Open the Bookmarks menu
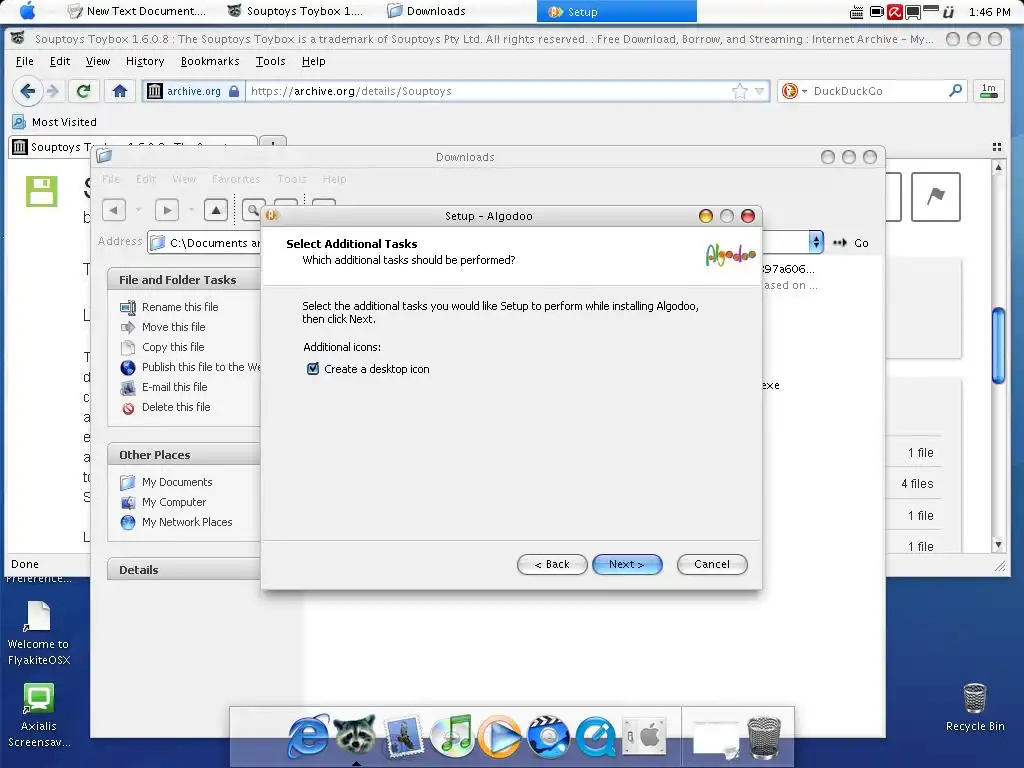 coord(210,61)
